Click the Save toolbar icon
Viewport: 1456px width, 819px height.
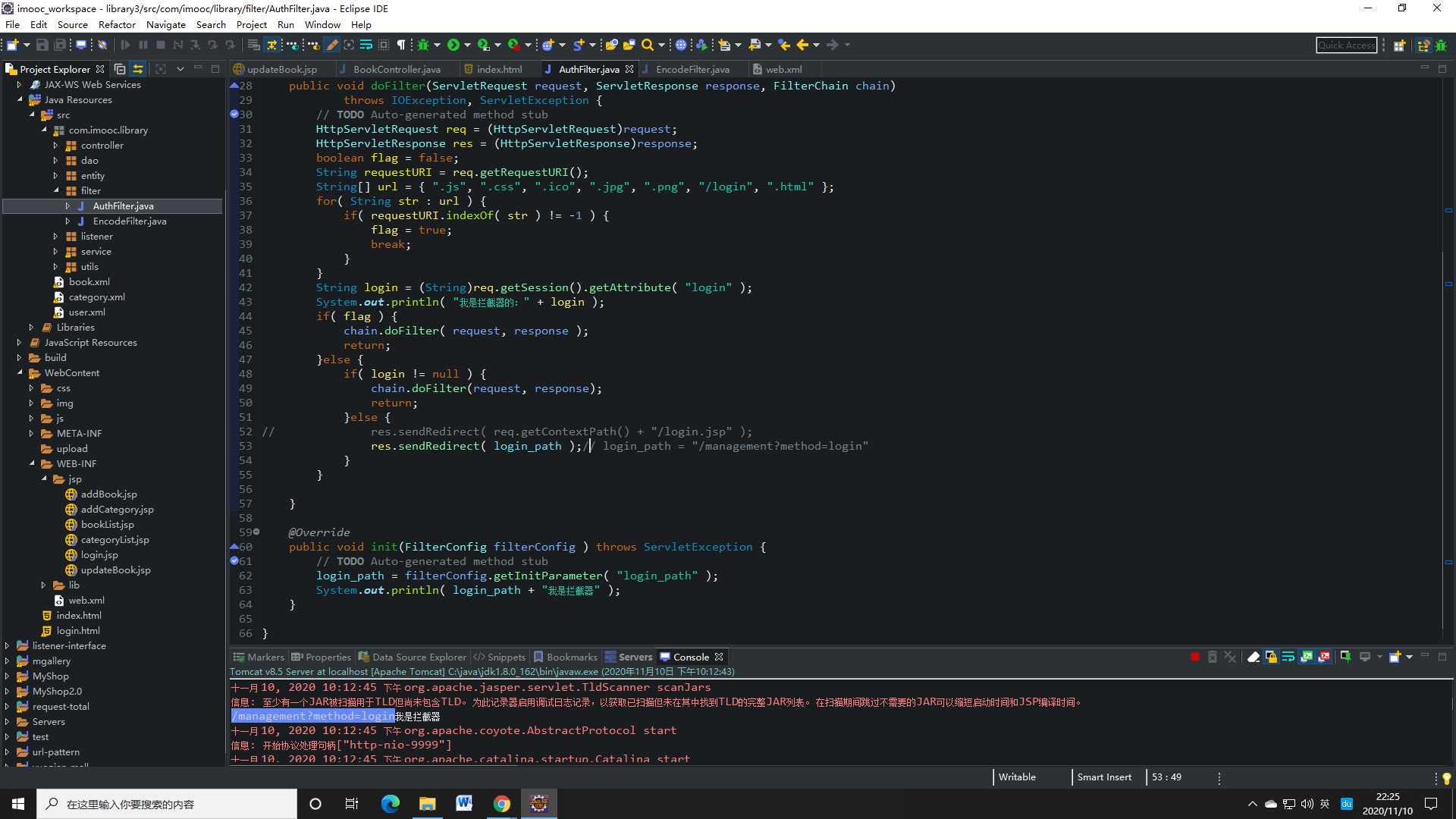pyautogui.click(x=42, y=45)
